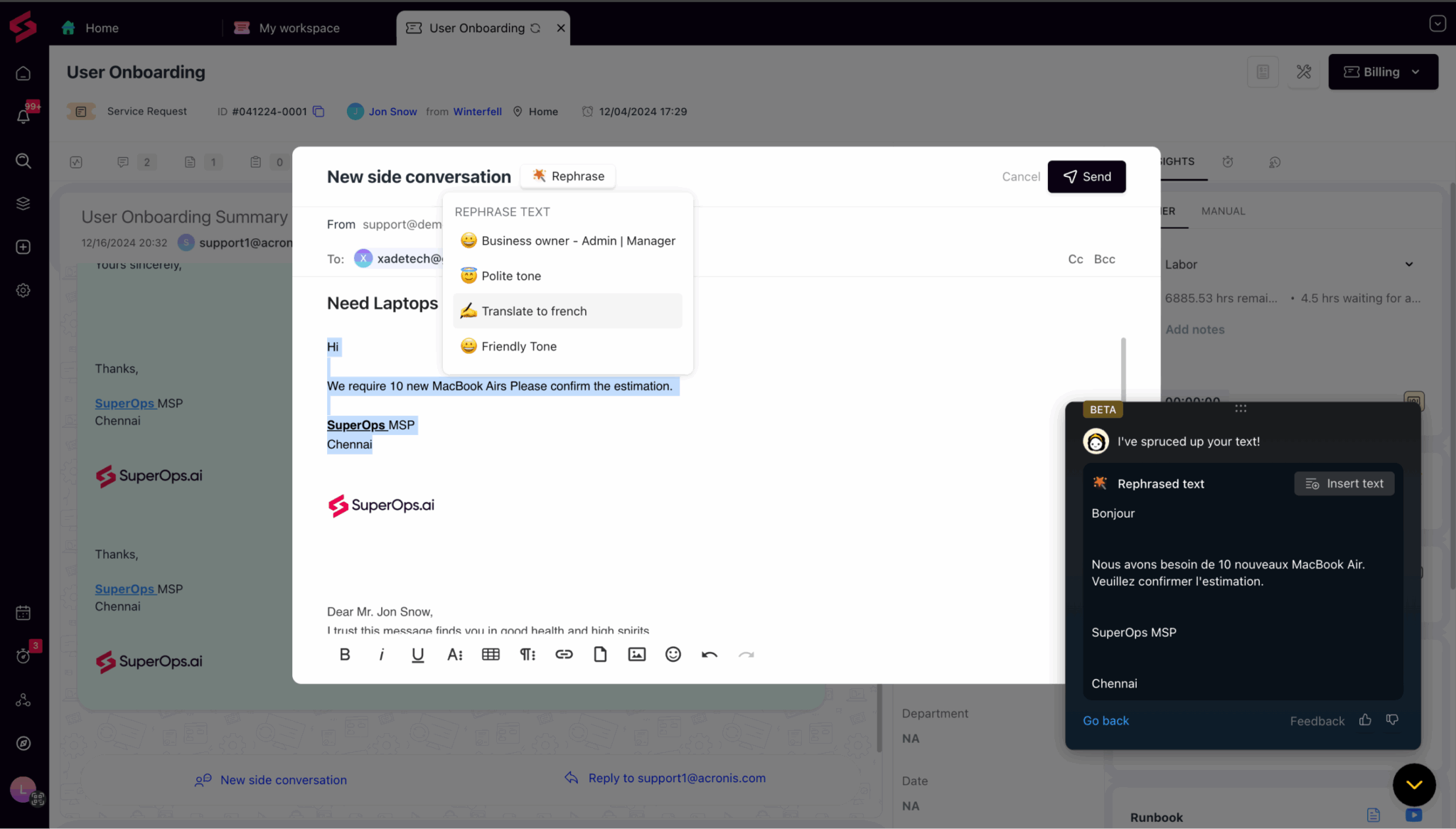
Task: Open the MANUAL tab
Action: click(1223, 211)
